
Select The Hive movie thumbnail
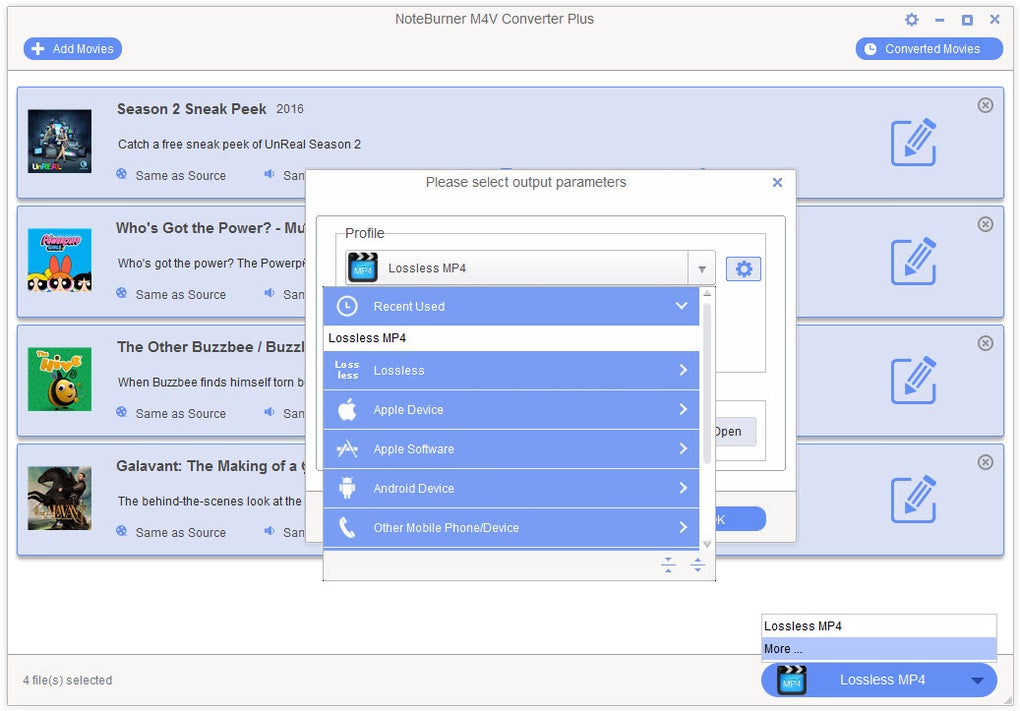click(x=60, y=379)
